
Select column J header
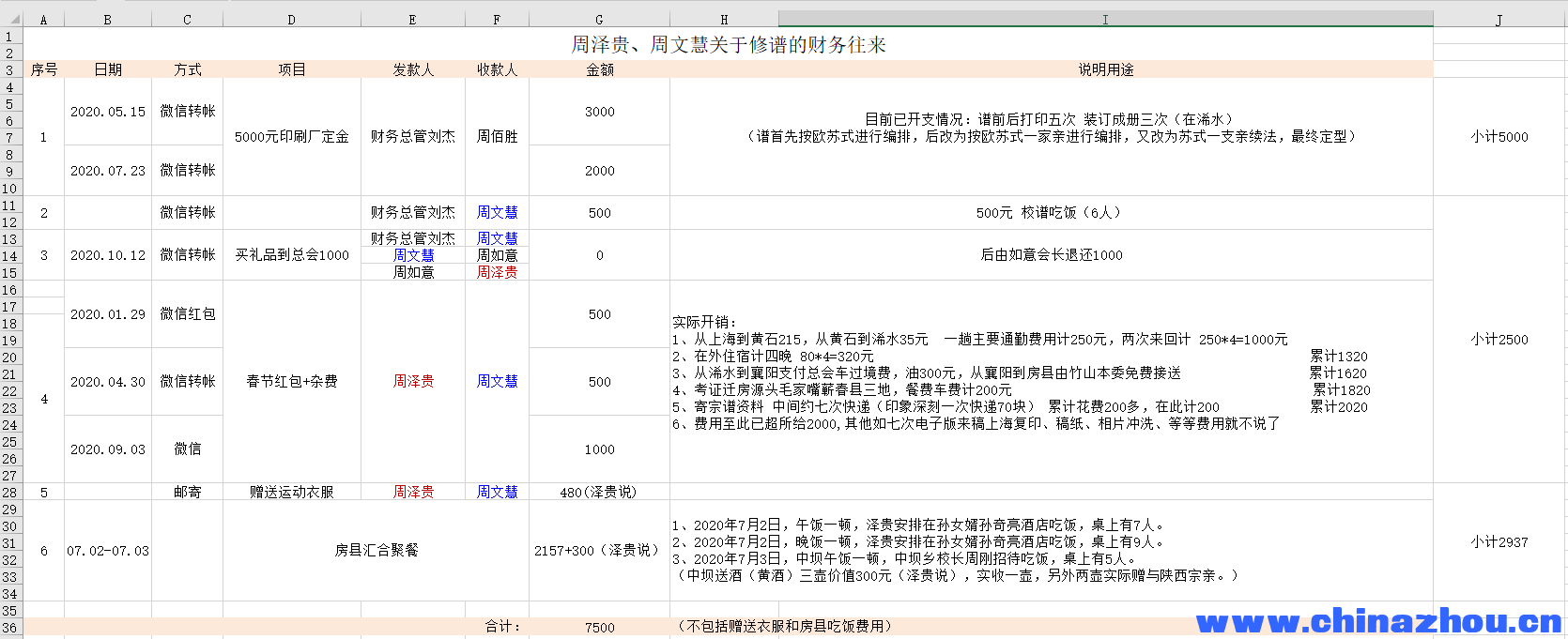[x=1499, y=19]
